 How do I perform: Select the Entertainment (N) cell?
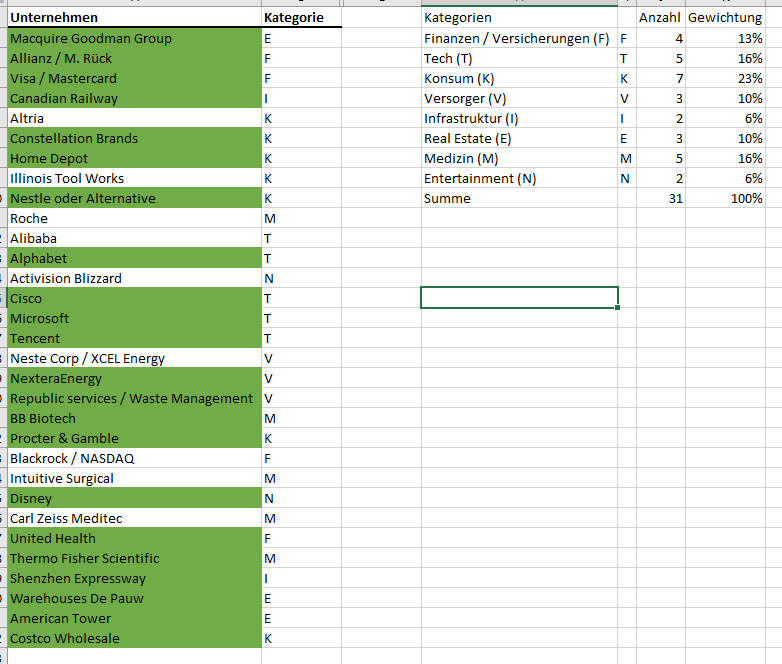click(x=519, y=178)
